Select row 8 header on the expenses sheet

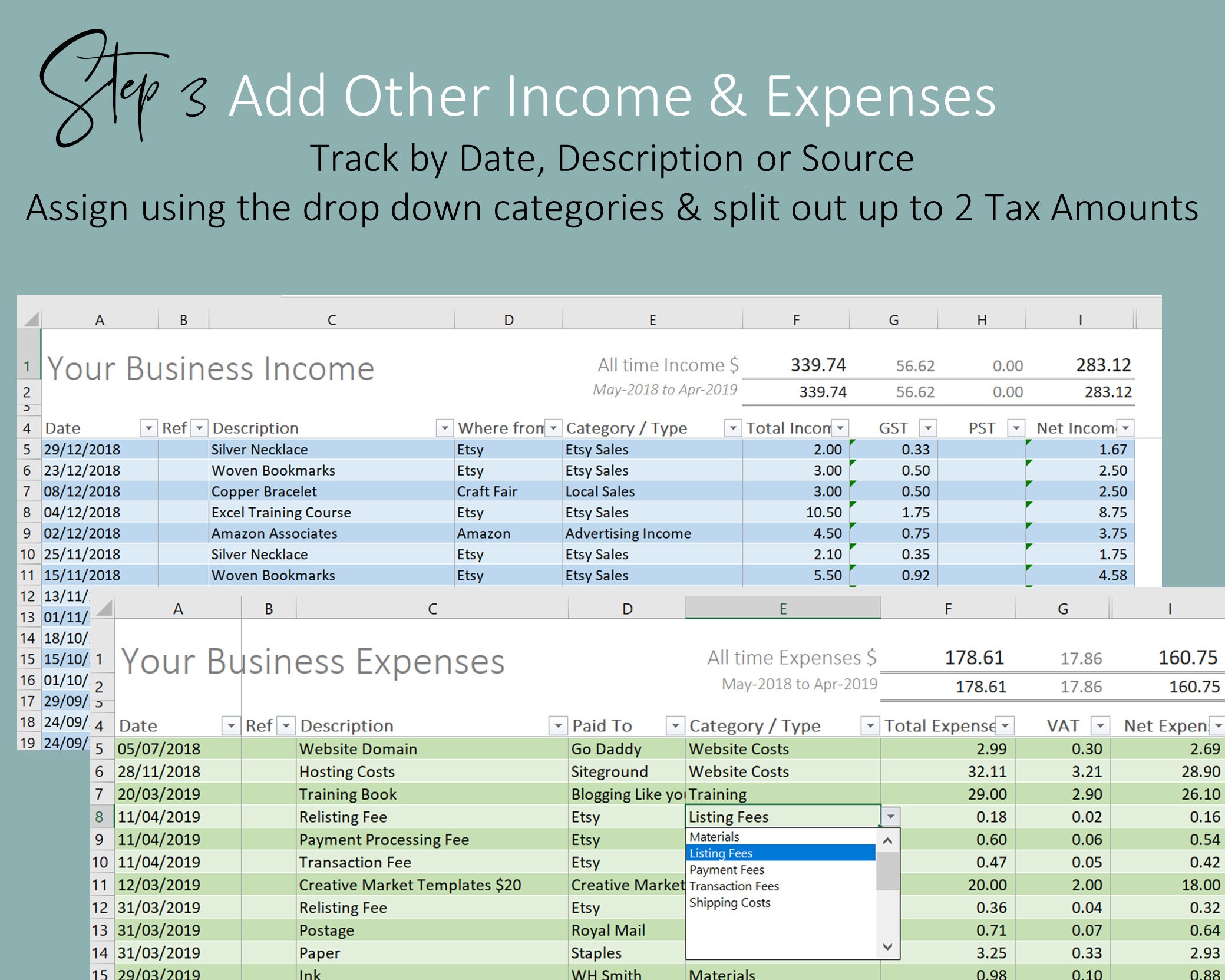pos(99,817)
